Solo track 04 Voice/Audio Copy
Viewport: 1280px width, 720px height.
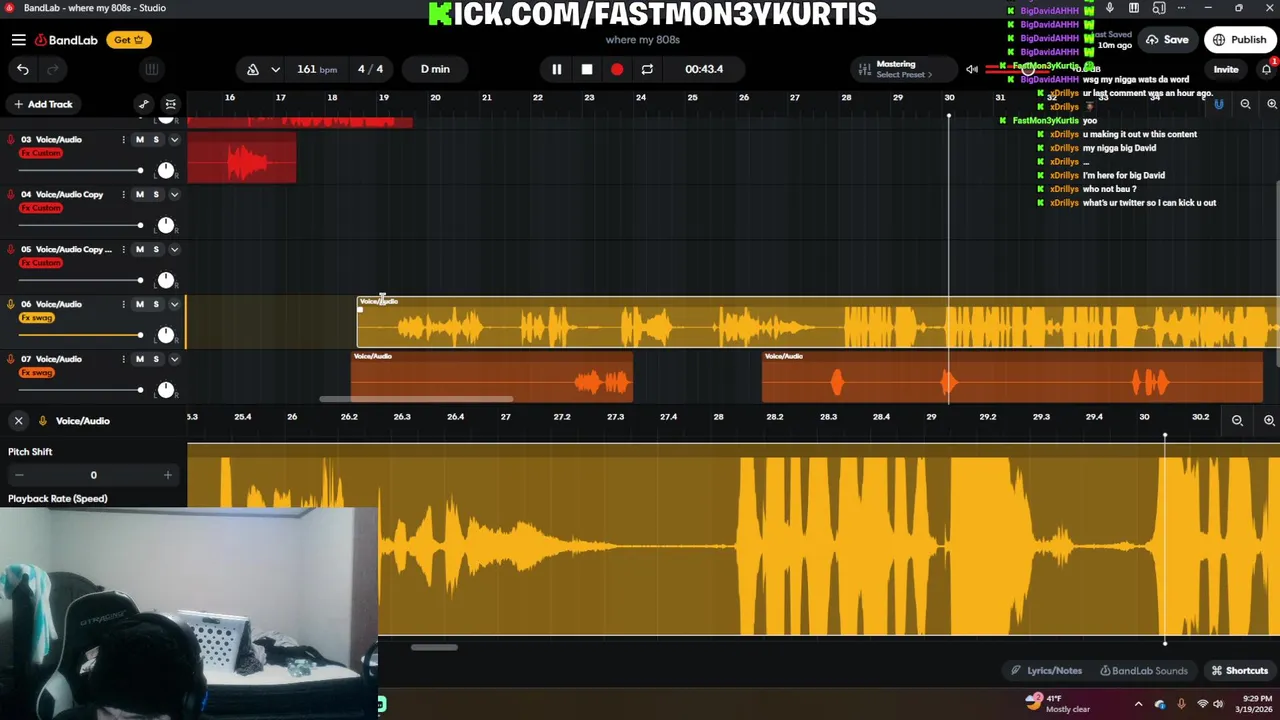(x=156, y=195)
